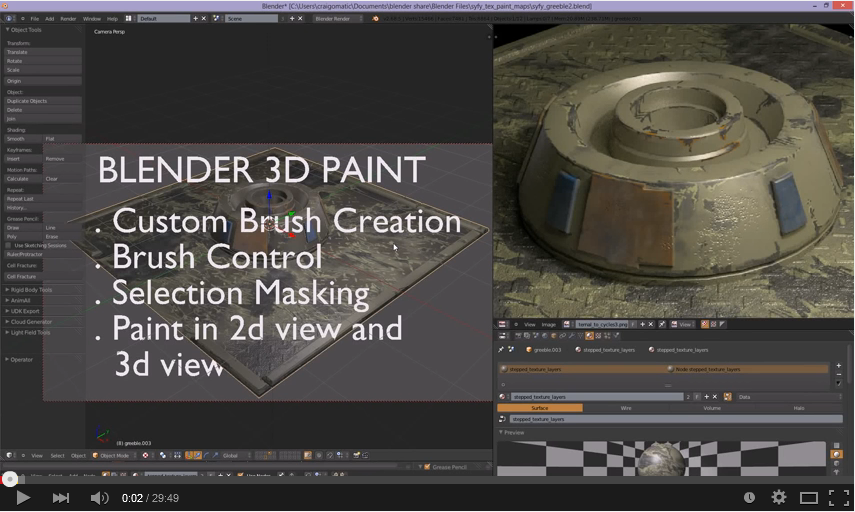
Task: Select the translate manipulator arrow icon
Action: click(197, 455)
